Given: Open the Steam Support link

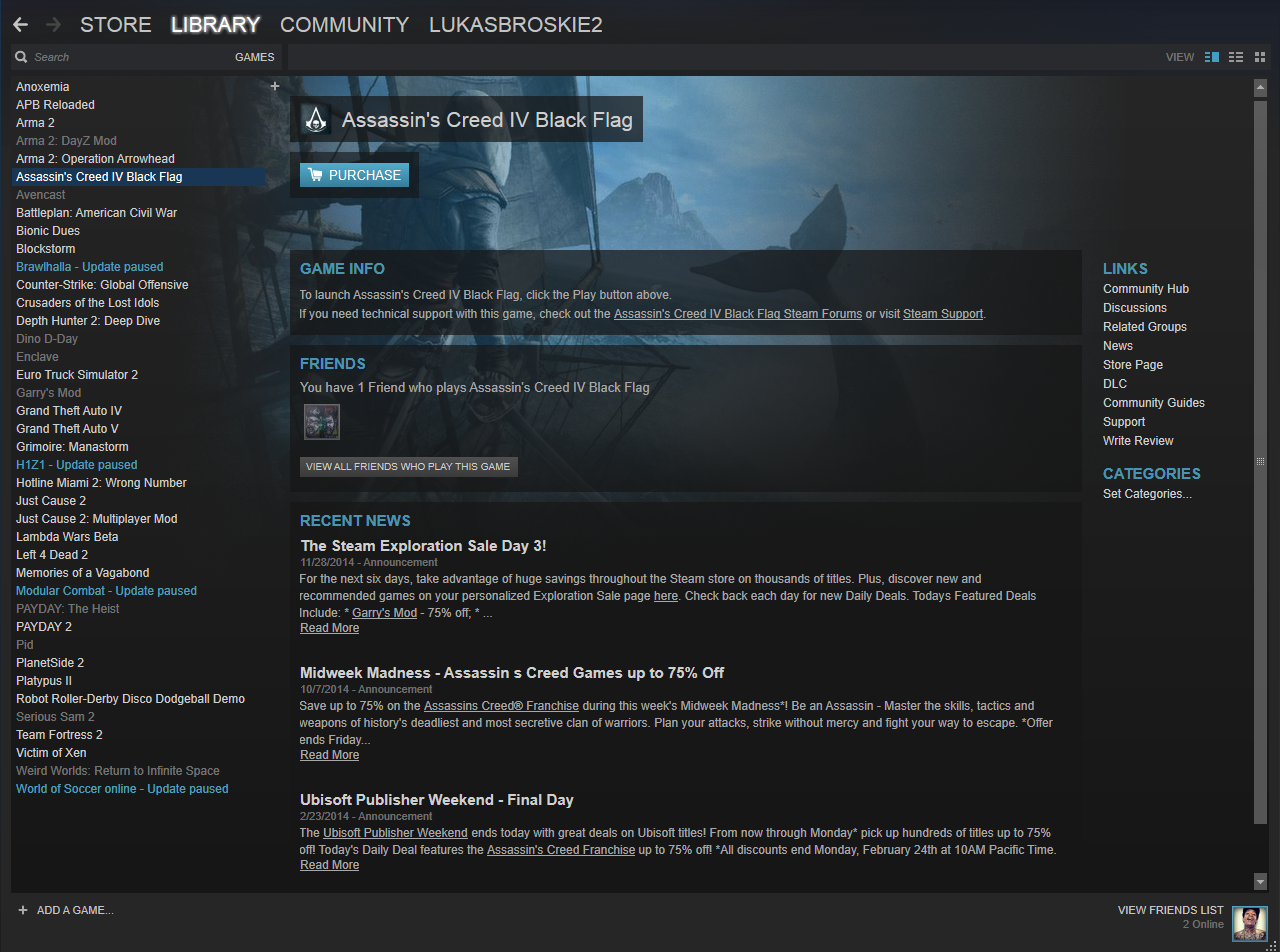Looking at the screenshot, I should point(943,313).
